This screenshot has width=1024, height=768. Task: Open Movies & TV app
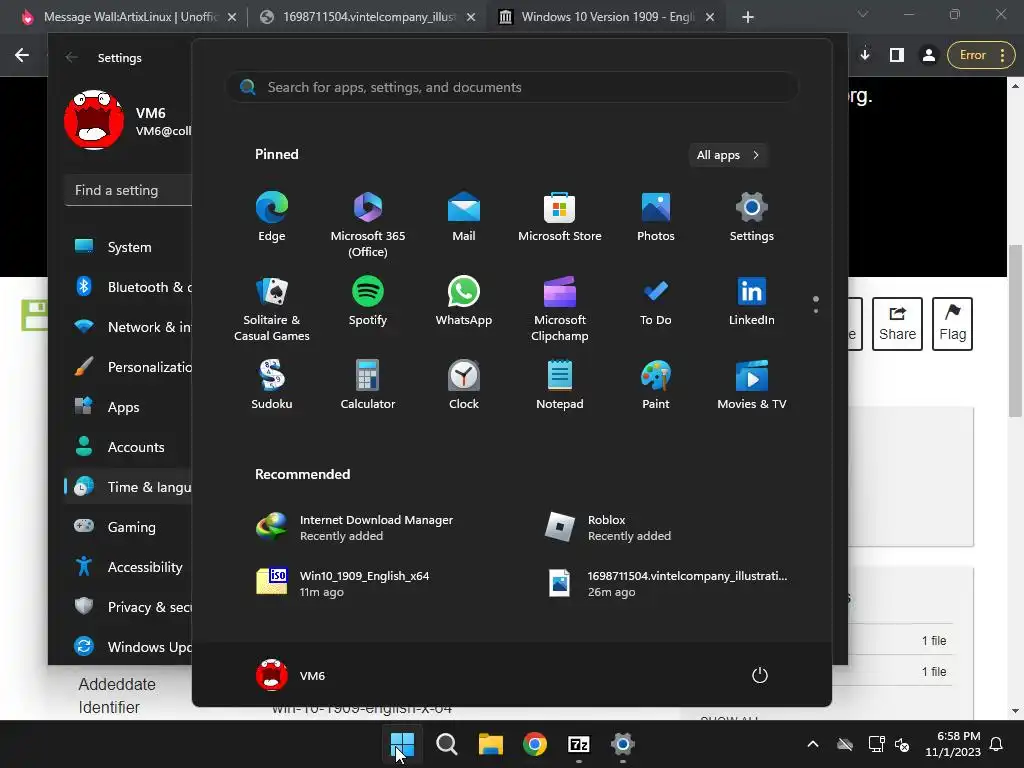(x=752, y=385)
